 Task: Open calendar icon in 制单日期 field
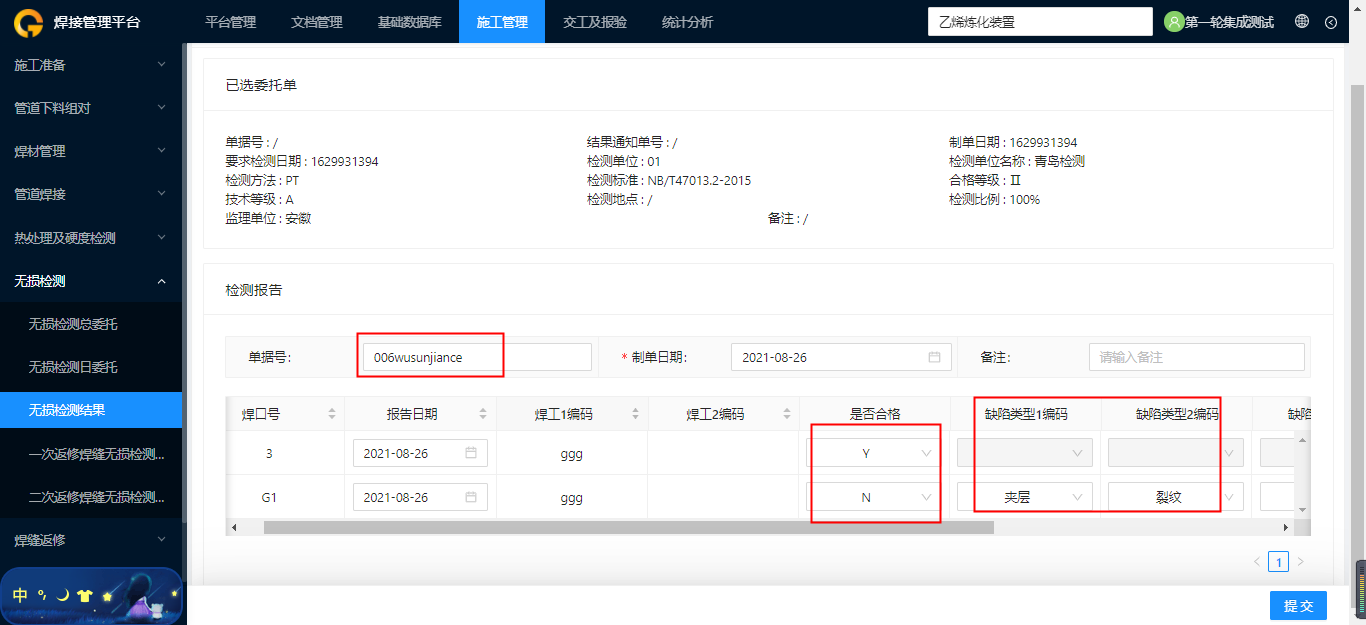[x=935, y=357]
